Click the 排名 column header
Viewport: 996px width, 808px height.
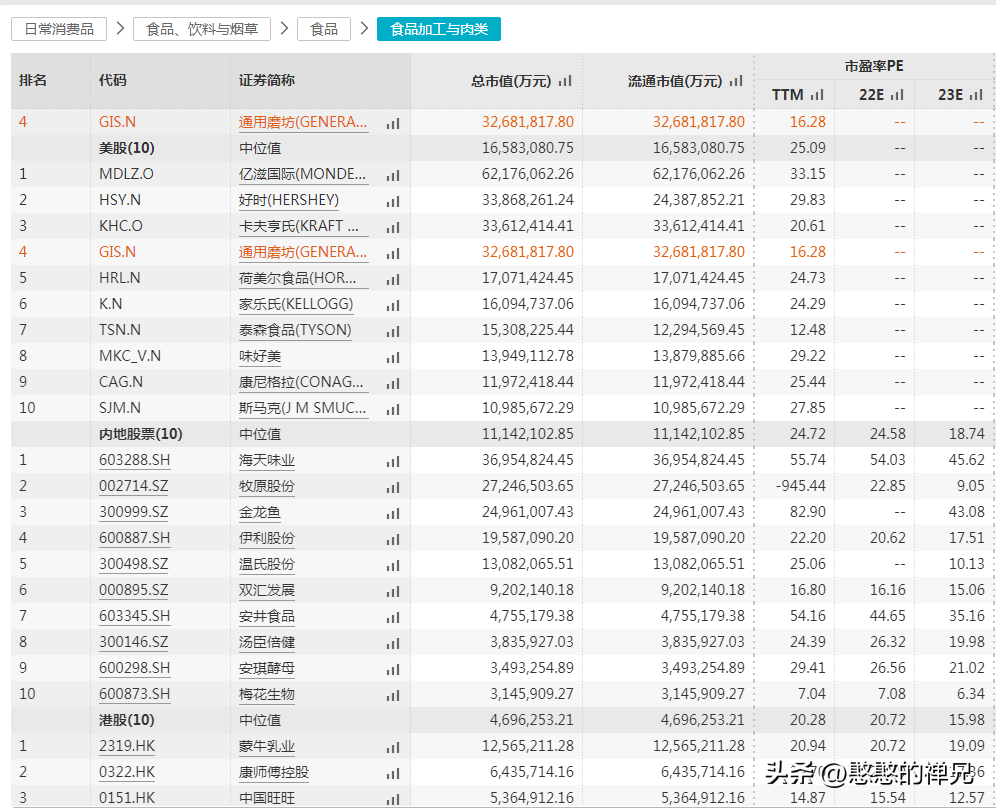click(x=33, y=80)
